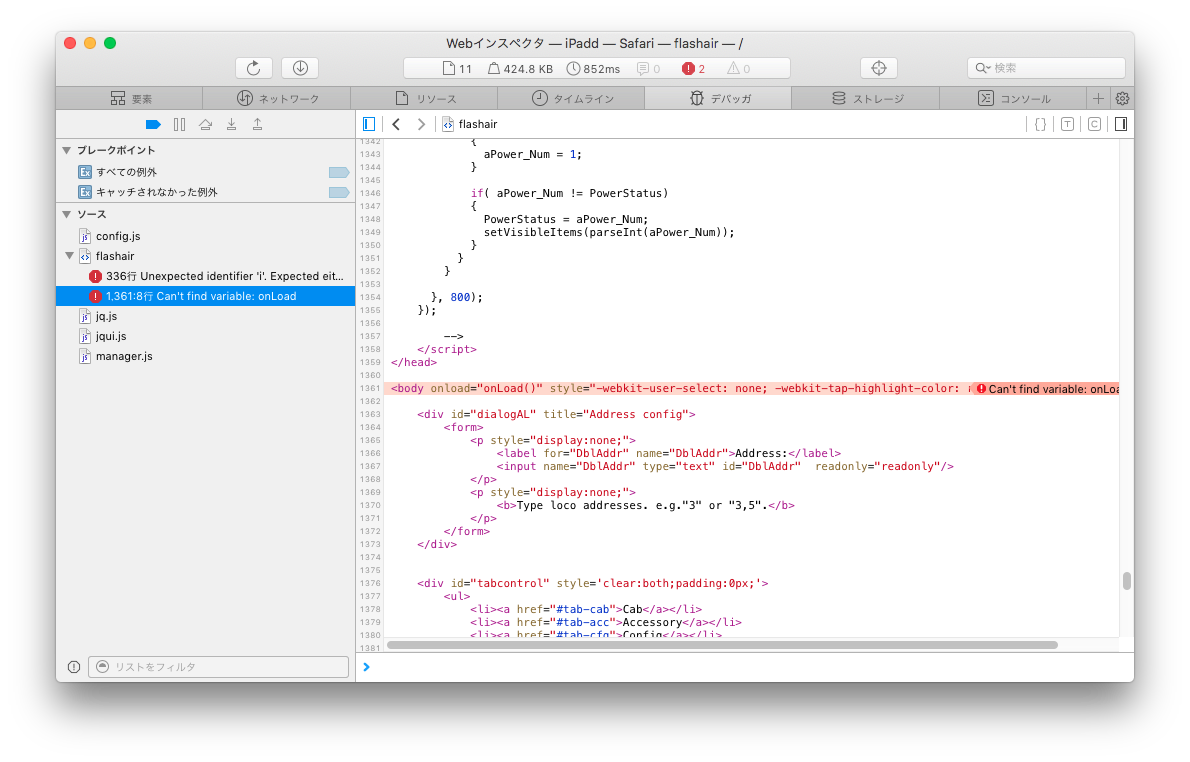Open inspector settings gear
The image size is (1190, 762).
pos(1122,99)
